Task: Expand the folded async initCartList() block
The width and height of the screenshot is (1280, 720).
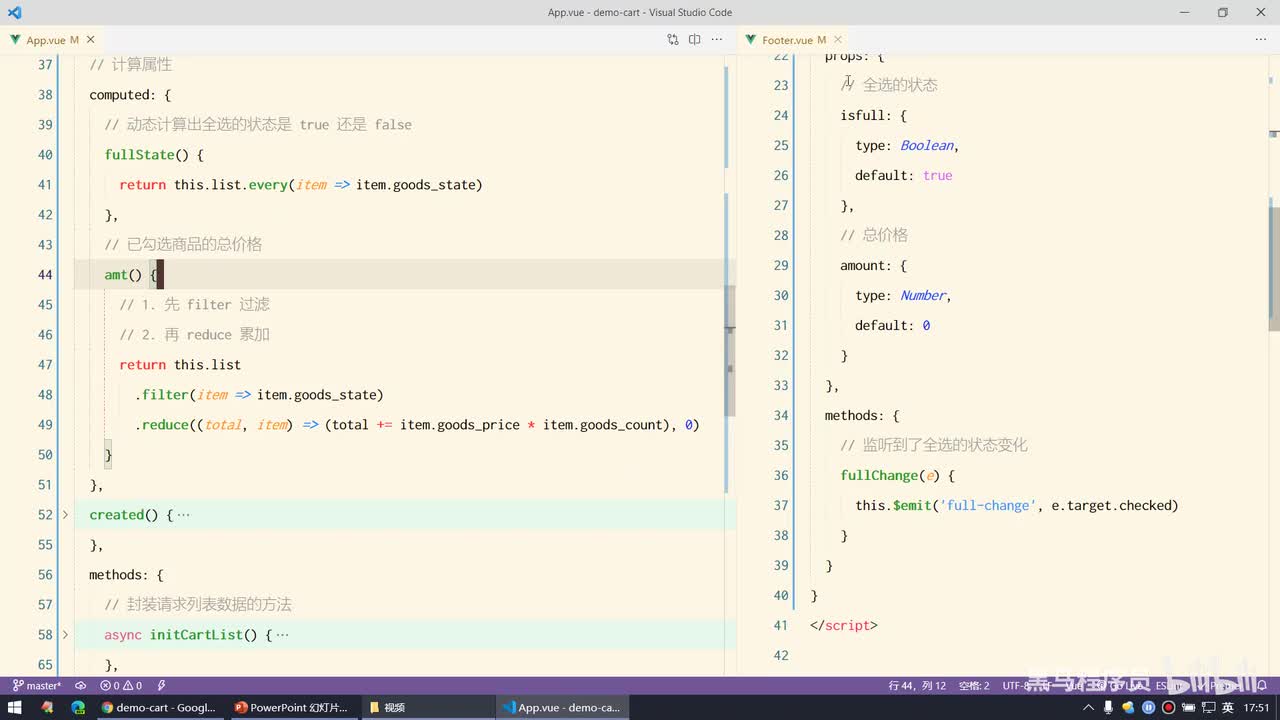Action: (66, 635)
